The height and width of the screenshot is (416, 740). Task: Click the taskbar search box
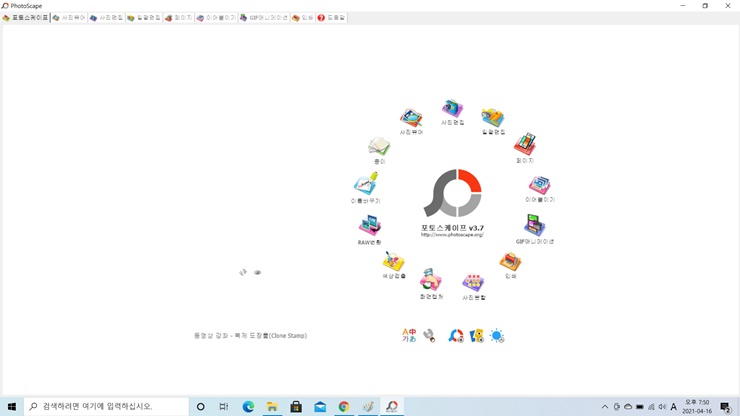tap(106, 406)
